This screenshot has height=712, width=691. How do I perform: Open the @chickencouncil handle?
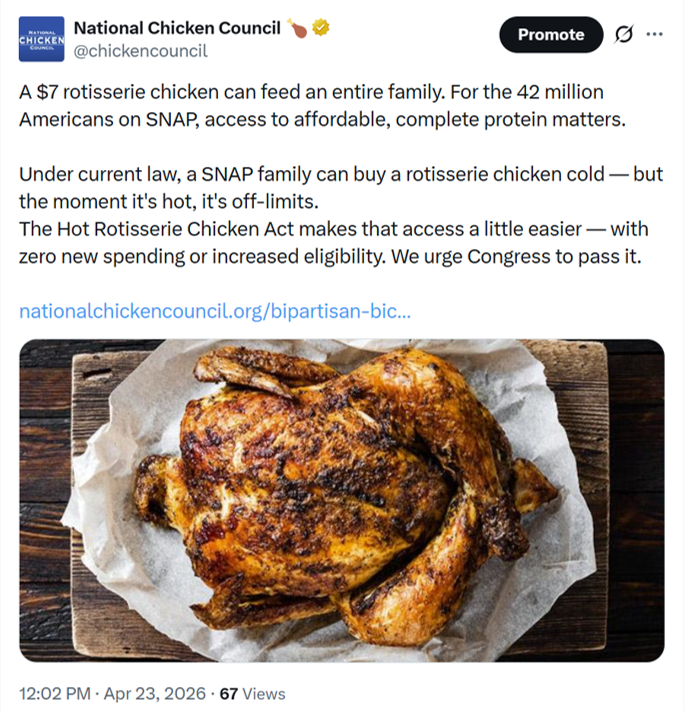140,51
